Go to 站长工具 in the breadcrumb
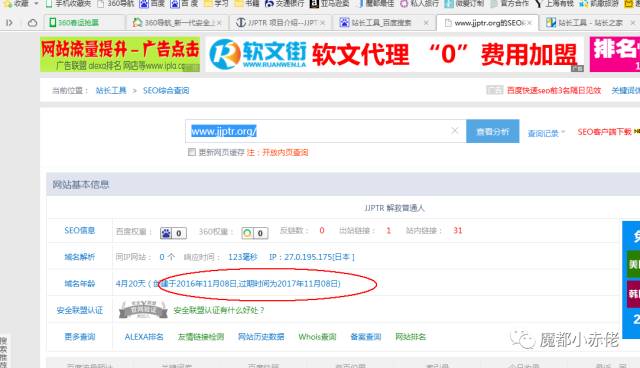 point(111,91)
